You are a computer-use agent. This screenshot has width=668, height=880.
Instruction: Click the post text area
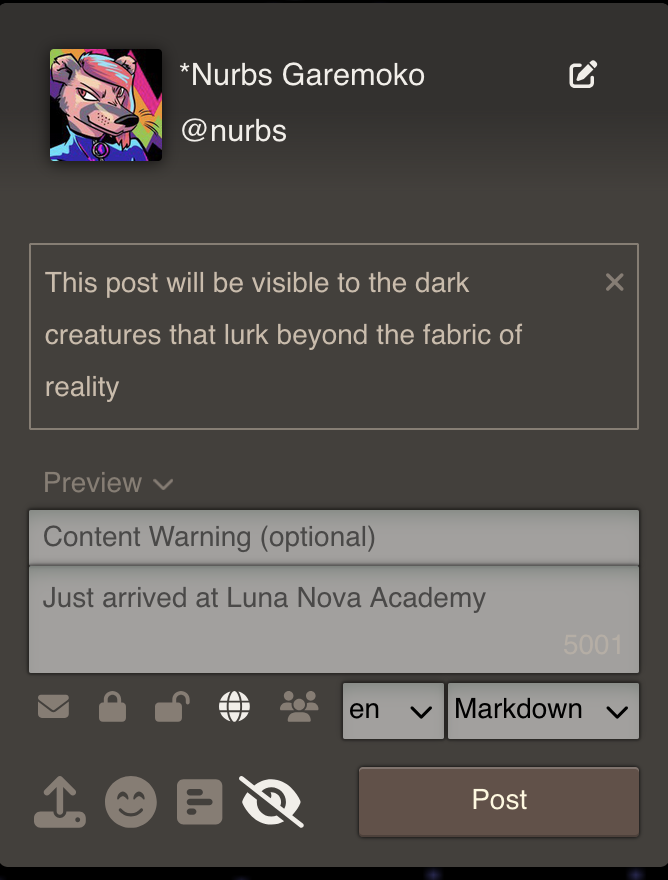tap(333, 618)
